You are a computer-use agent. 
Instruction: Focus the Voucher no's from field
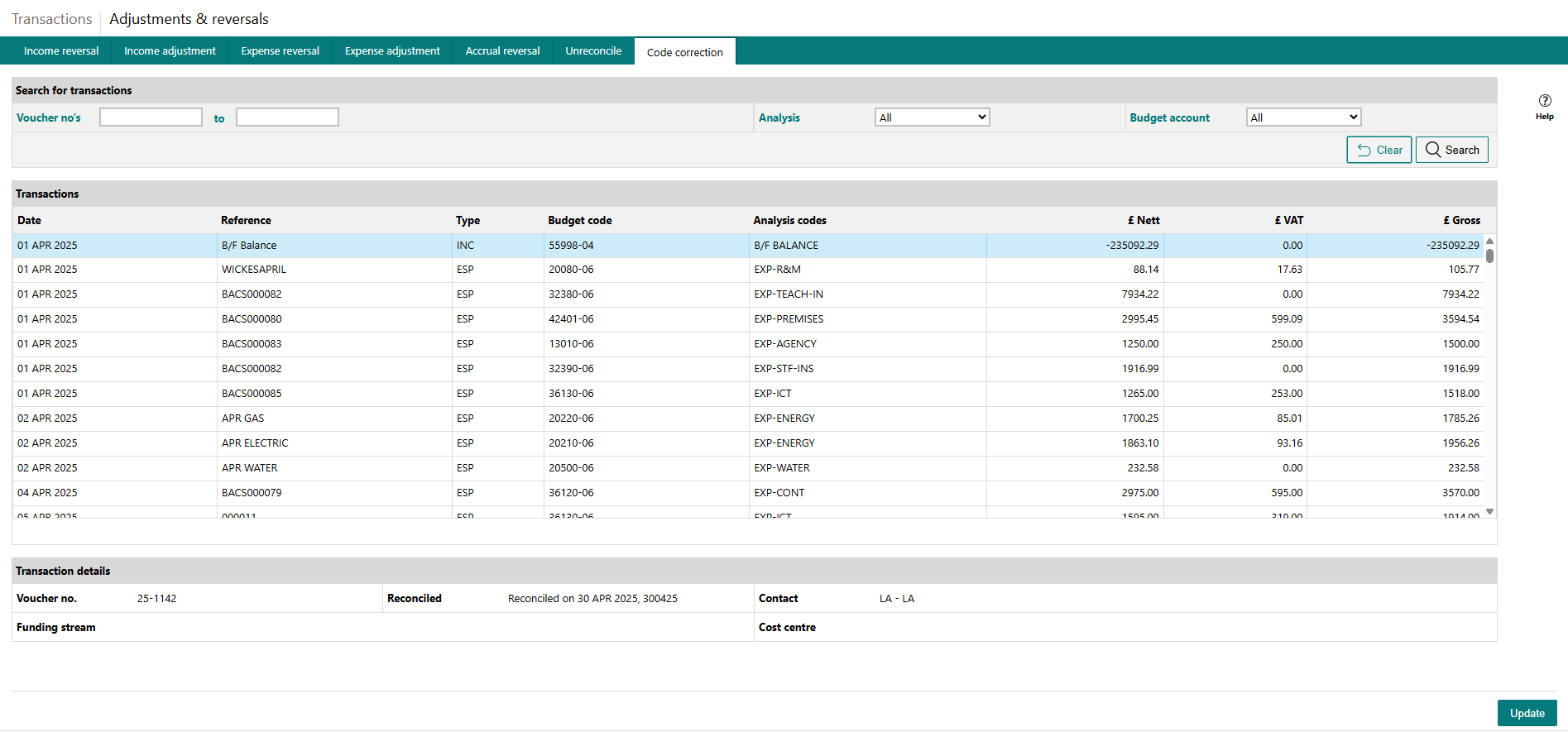coord(151,117)
